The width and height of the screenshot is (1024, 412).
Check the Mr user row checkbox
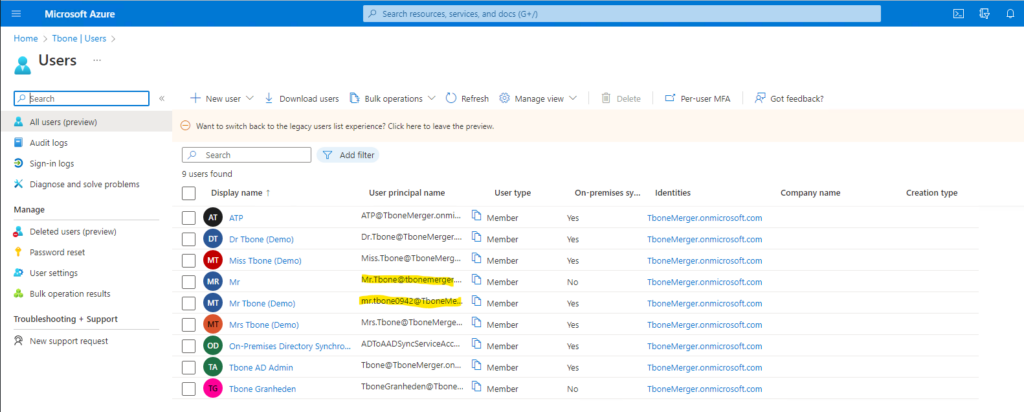coord(189,281)
